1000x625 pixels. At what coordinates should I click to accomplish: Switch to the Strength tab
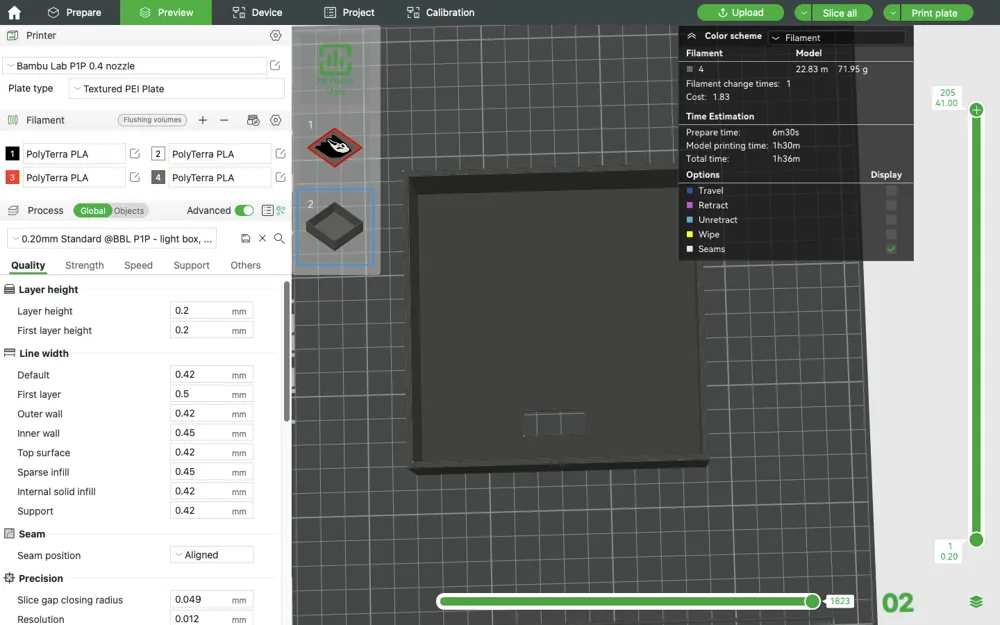[84, 266]
